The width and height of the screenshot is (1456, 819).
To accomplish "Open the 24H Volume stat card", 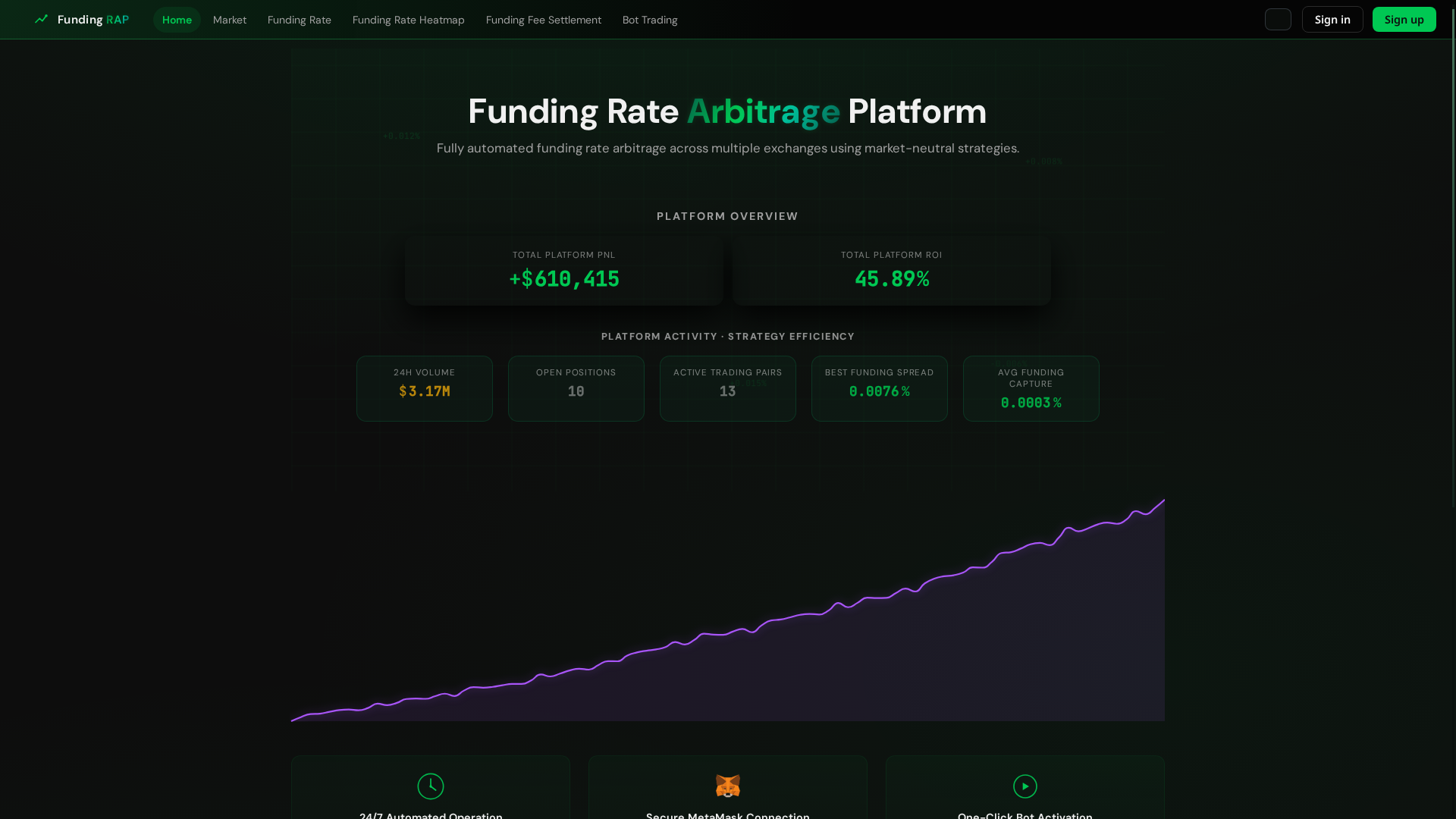I will 424,388.
